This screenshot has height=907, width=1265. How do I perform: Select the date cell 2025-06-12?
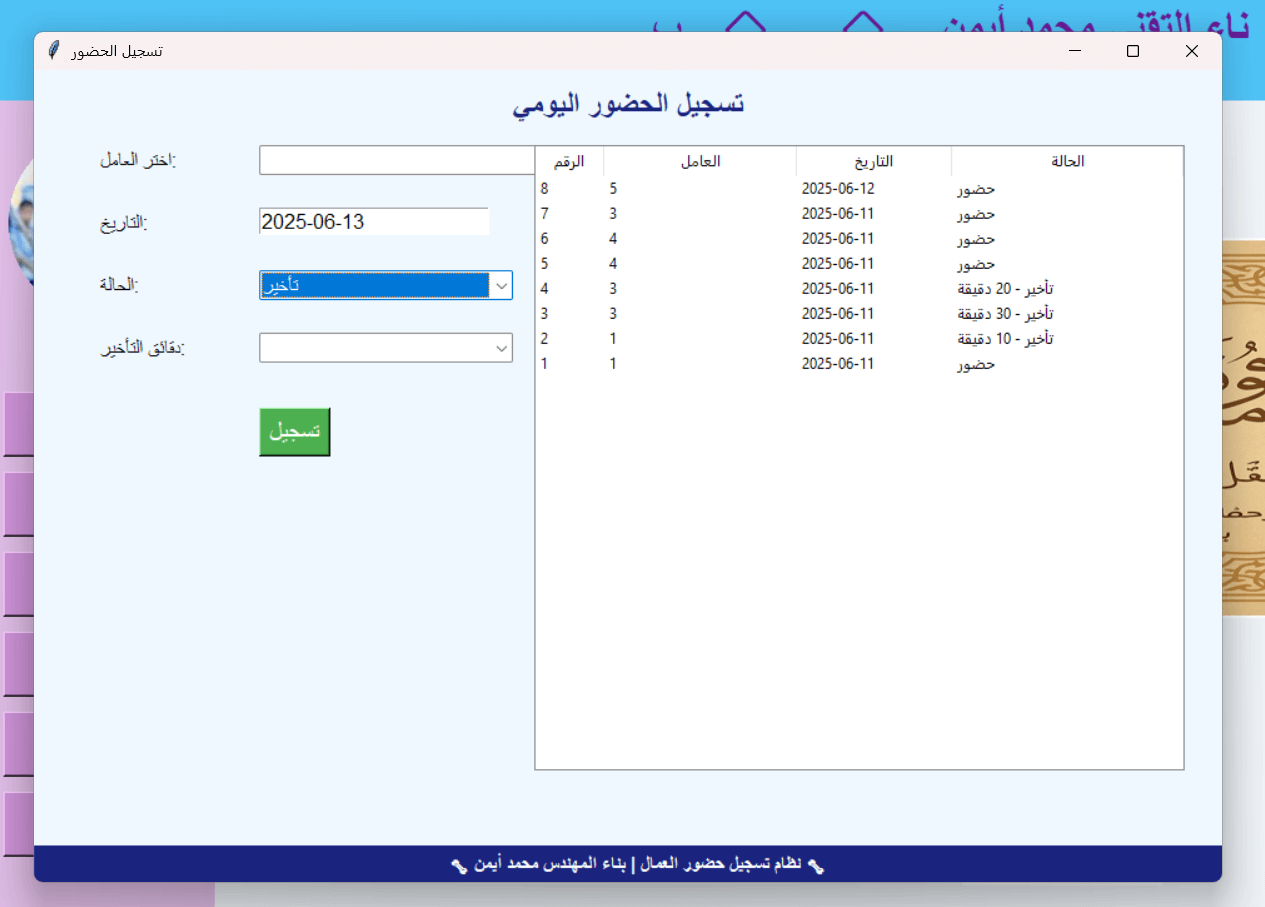point(838,188)
